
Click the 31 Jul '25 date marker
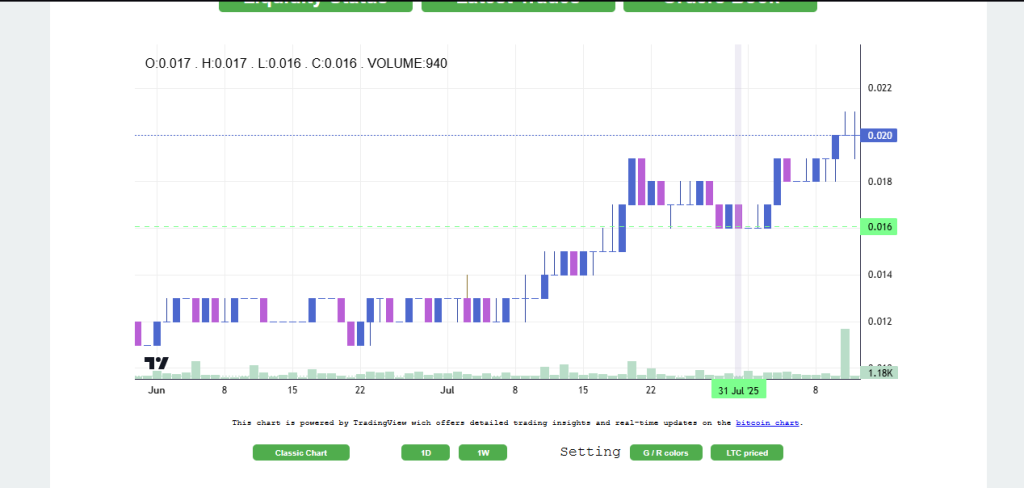pos(738,390)
